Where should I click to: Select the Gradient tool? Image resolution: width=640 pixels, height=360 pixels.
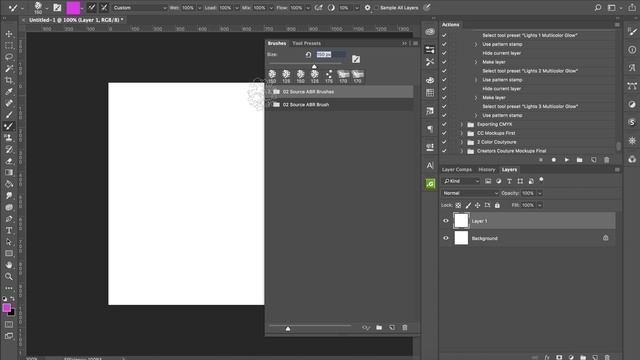click(9, 172)
